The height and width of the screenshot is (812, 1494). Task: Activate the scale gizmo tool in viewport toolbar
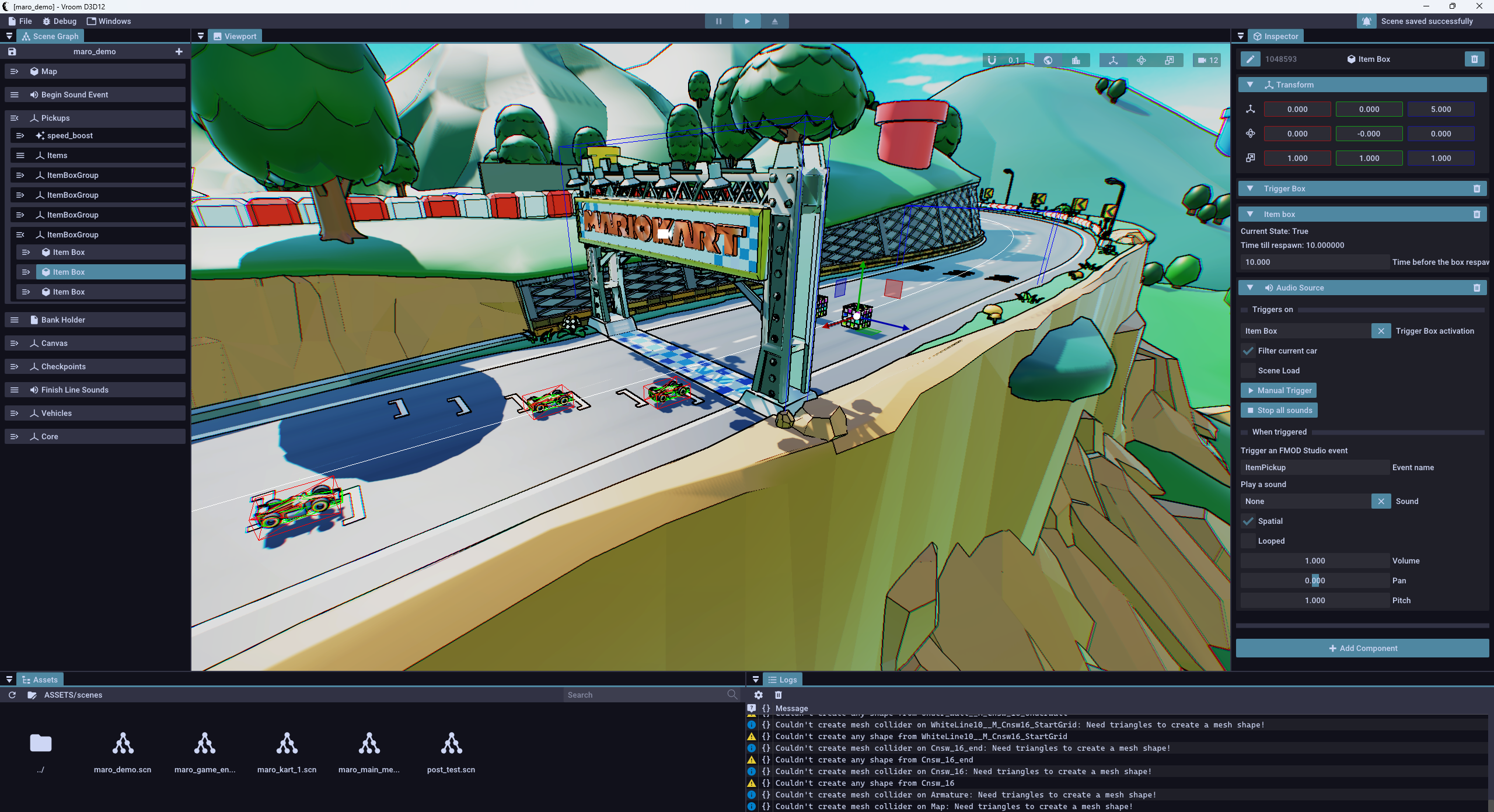click(1170, 60)
